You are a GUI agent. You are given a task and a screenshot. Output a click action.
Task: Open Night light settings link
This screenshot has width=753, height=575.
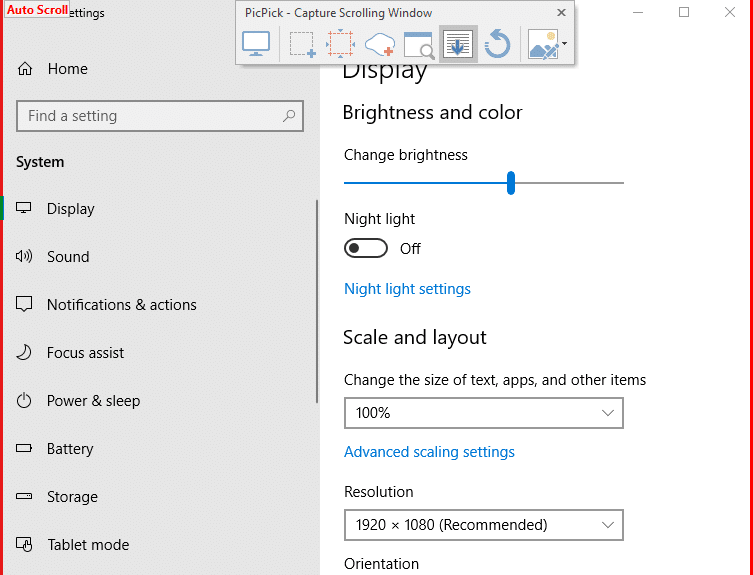pyautogui.click(x=407, y=289)
